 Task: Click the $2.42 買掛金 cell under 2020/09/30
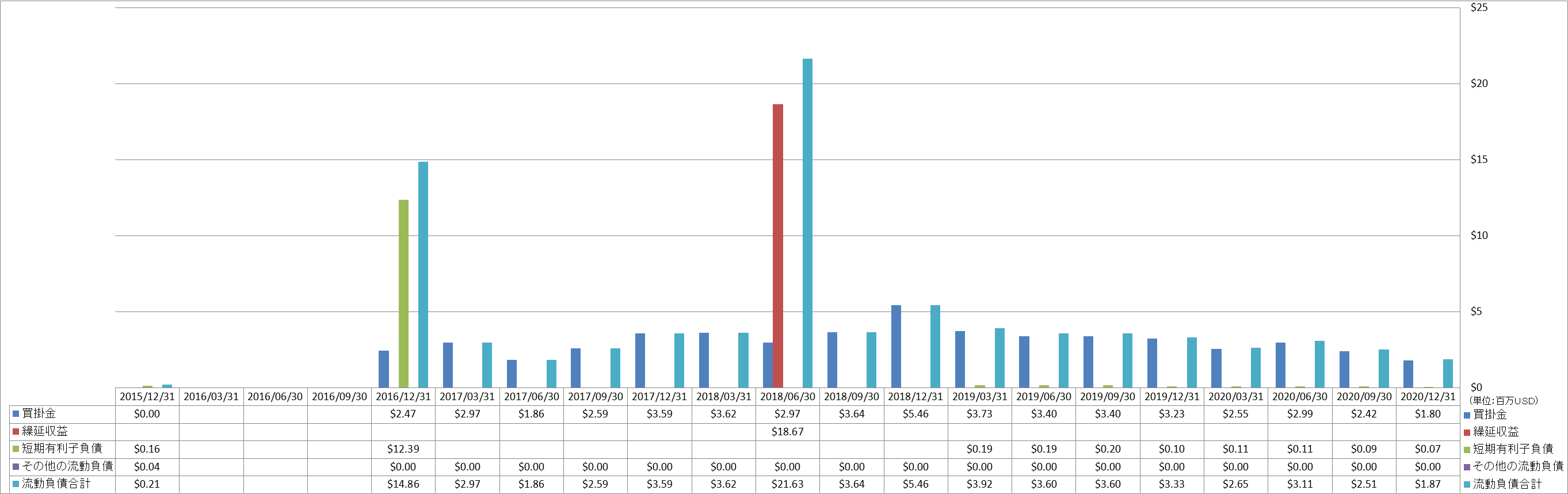(1364, 414)
